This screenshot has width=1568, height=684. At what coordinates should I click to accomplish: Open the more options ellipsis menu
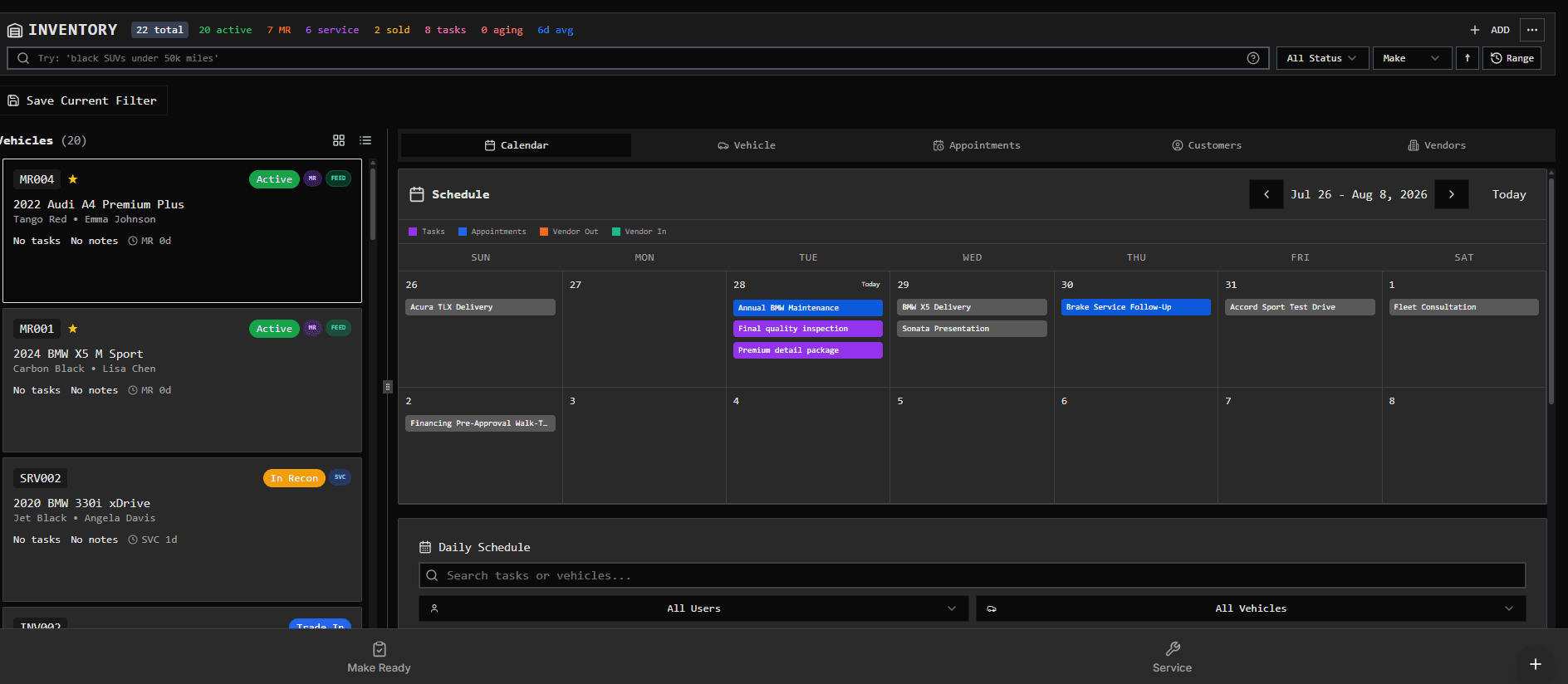coord(1532,30)
